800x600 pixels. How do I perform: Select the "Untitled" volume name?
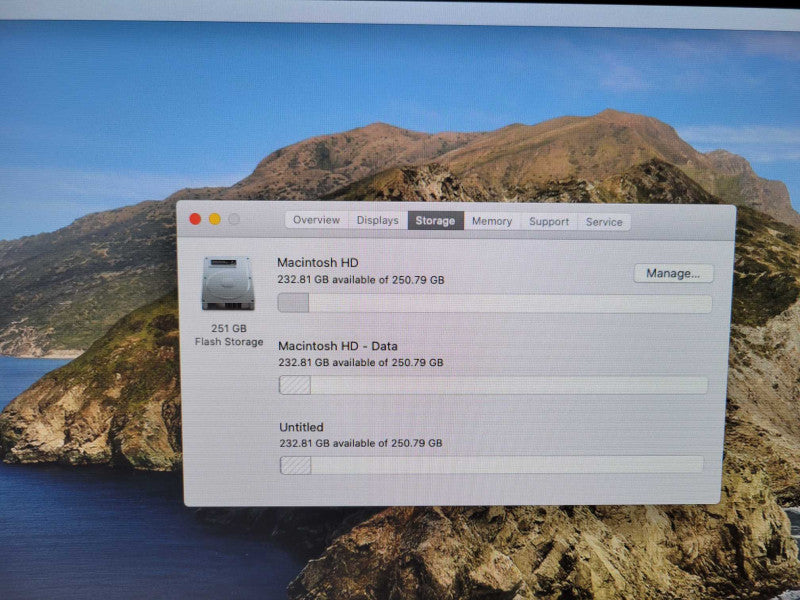pyautogui.click(x=302, y=427)
